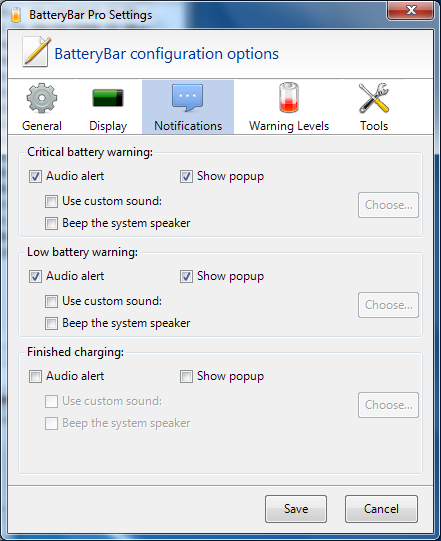Close the BatteryBar Pro Settings window

pos(410,10)
